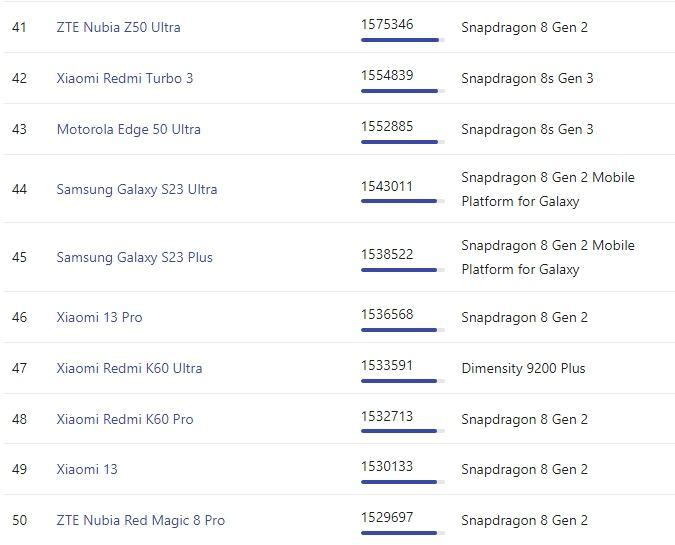Open the Samsung Galaxy S23 Plus link
The image size is (675, 545).
point(134,257)
